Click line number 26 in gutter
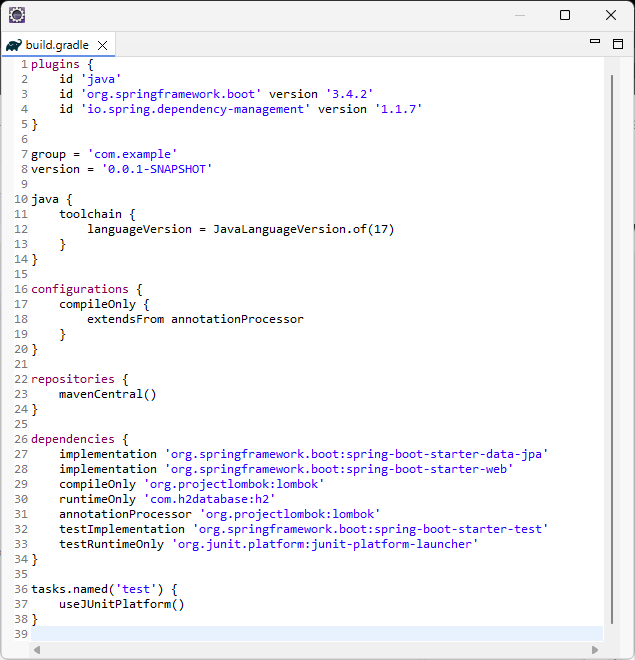635x660 pixels. click(x=21, y=439)
